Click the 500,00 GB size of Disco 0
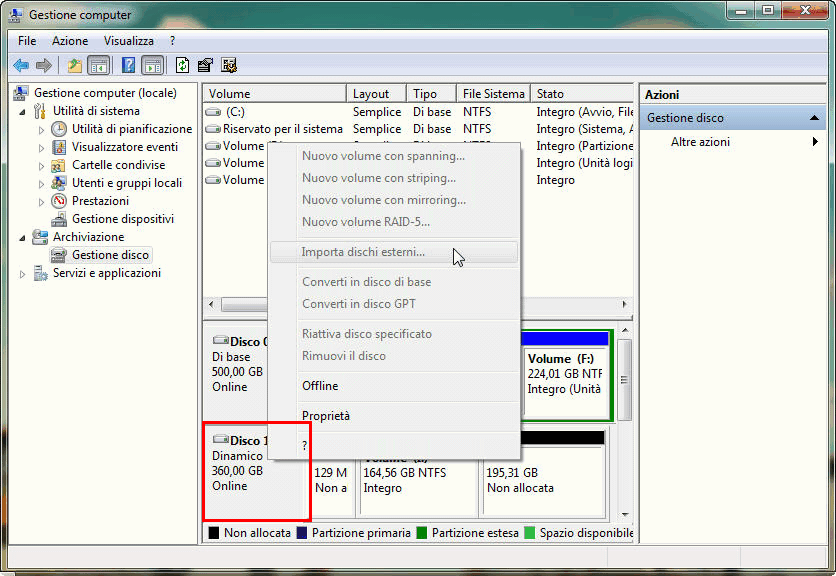The height and width of the screenshot is (576, 836). 237,372
